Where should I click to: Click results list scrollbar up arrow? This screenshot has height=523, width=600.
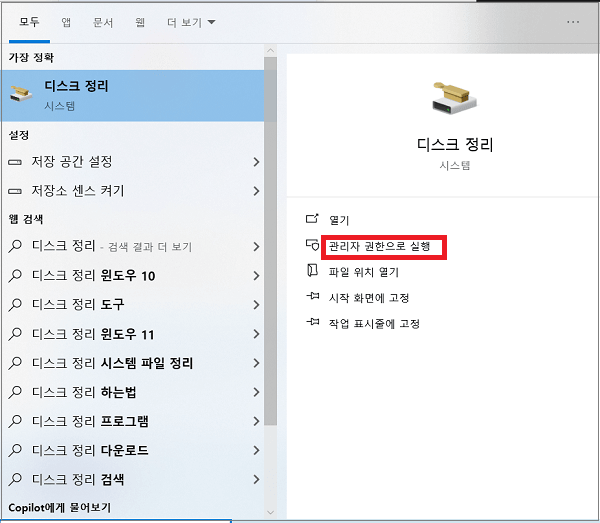pos(271,51)
